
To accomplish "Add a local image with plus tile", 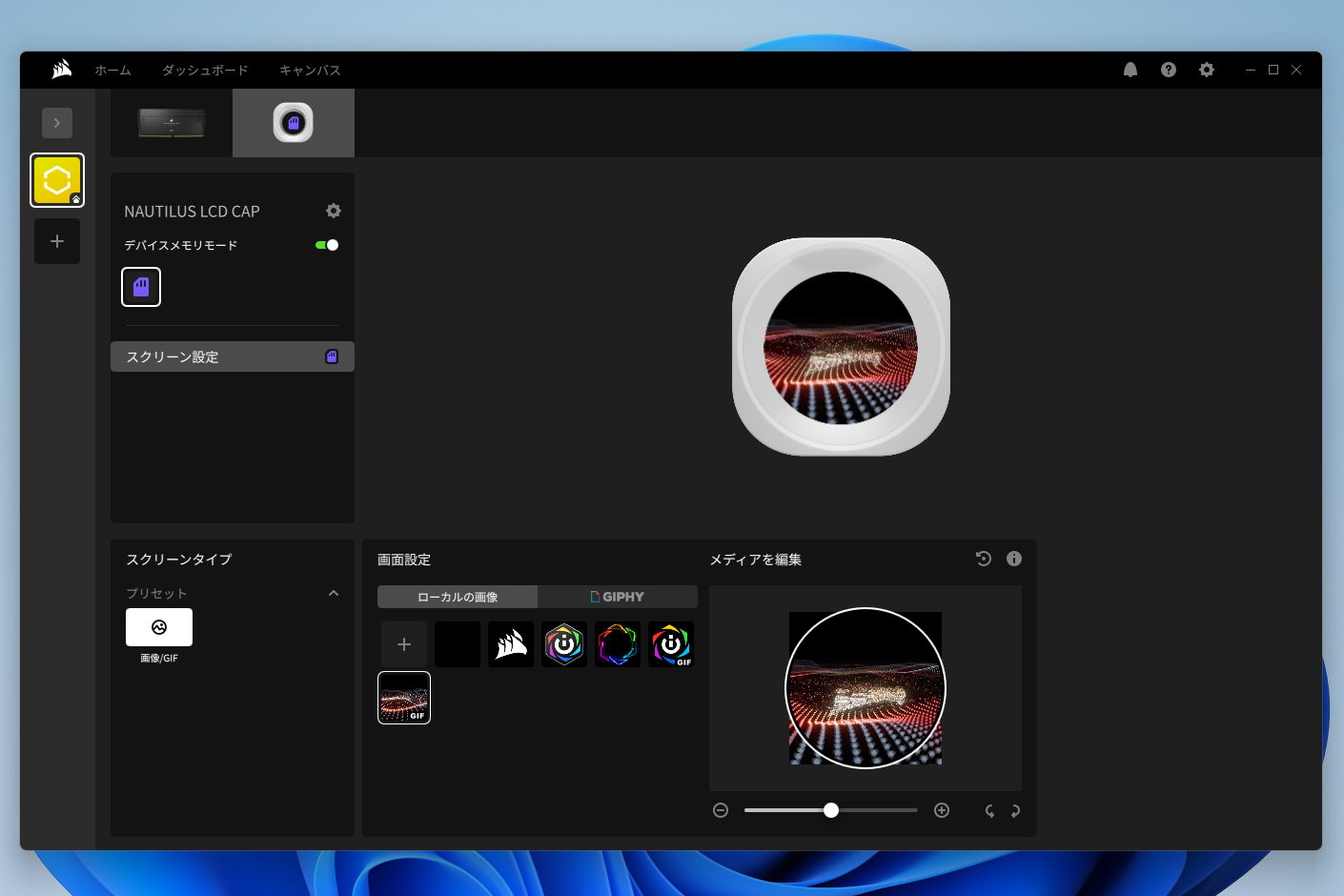I will [404, 644].
